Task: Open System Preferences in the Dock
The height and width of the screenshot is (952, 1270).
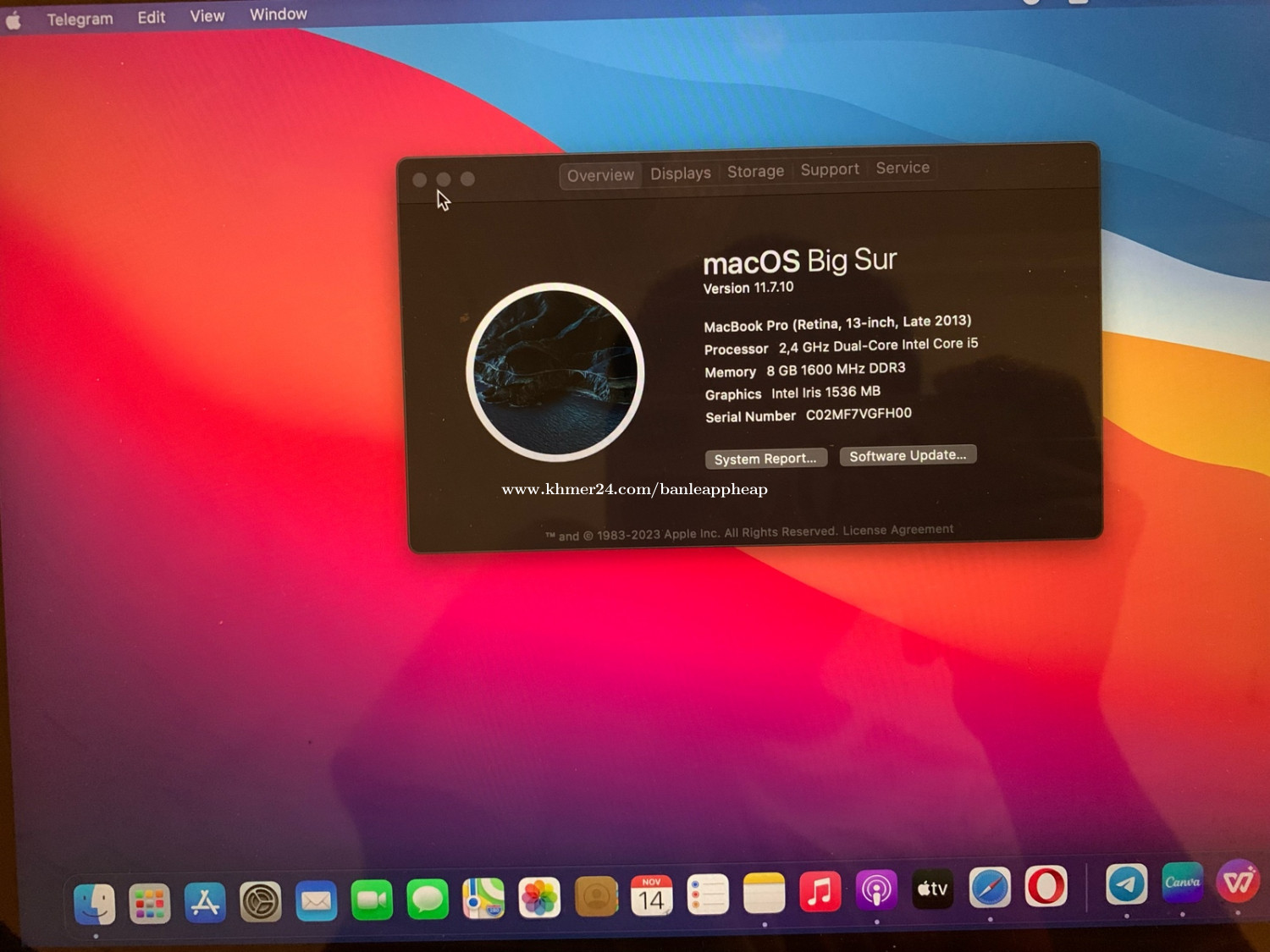Action: (261, 902)
